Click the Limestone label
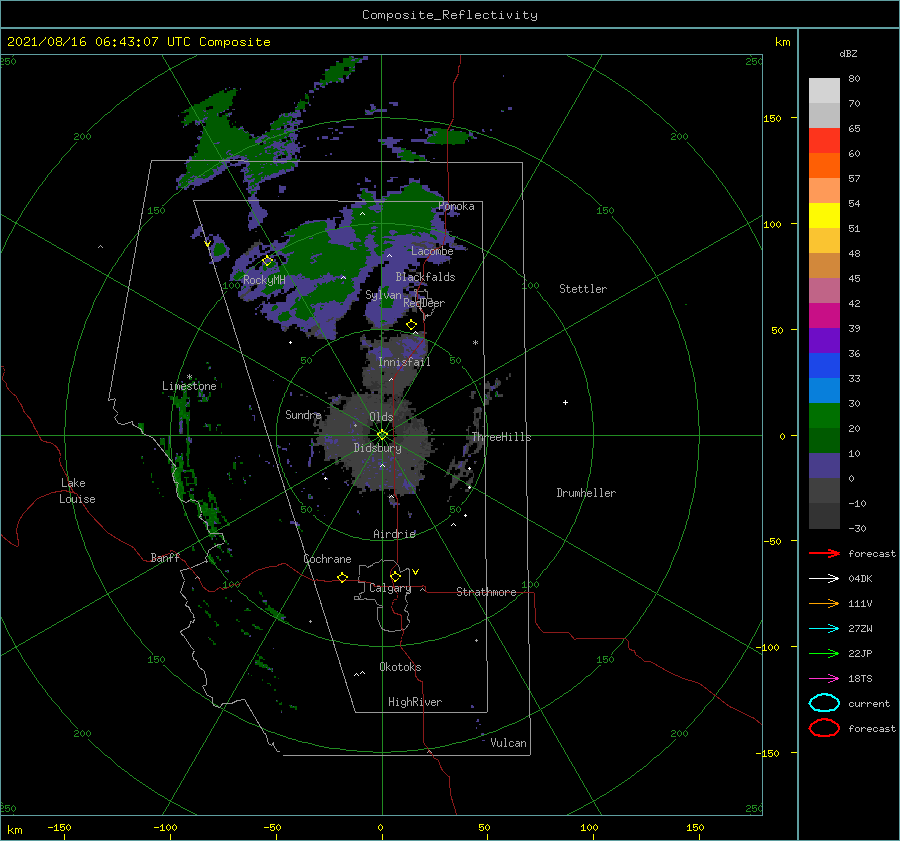The width and height of the screenshot is (900, 841). (189, 386)
